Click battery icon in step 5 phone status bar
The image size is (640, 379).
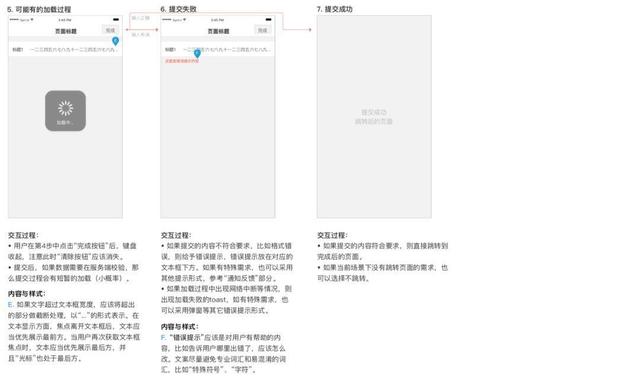(x=116, y=20)
